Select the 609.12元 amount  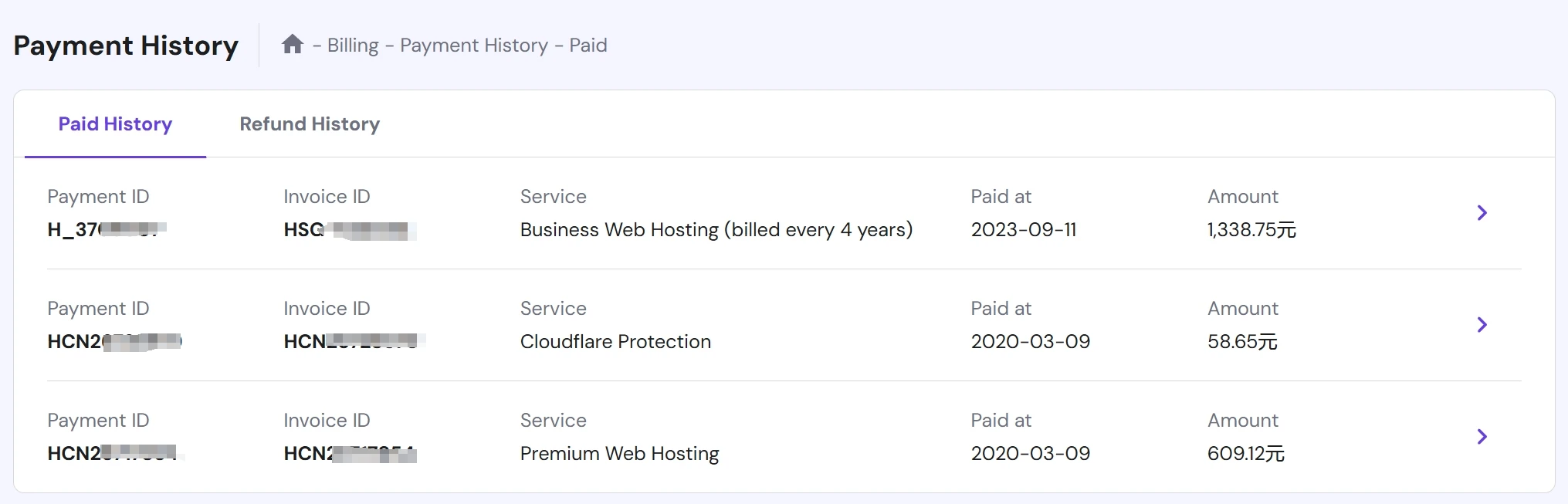point(1245,454)
